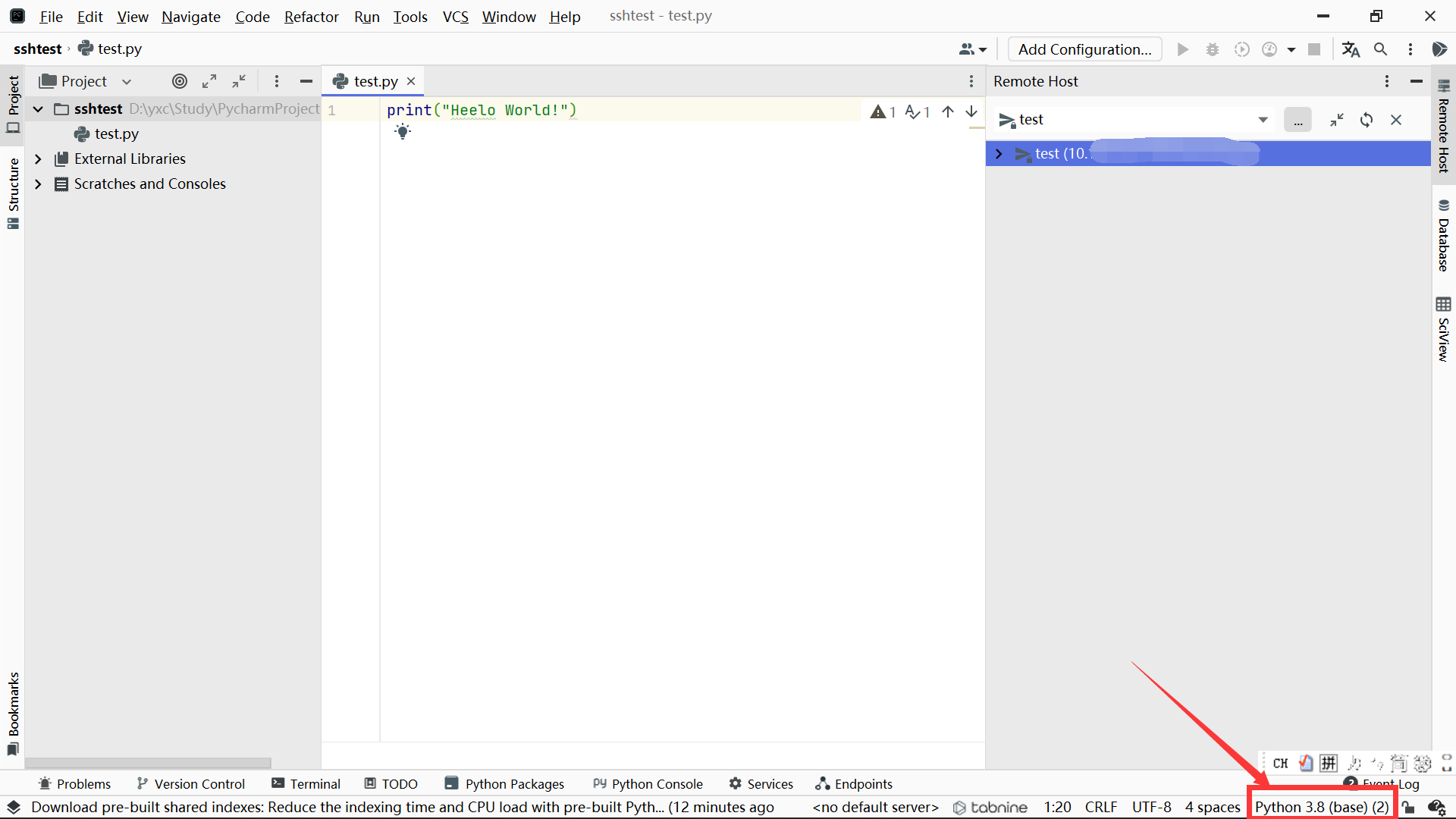Click the Stop button in toolbar
The height and width of the screenshot is (819, 1456).
tap(1314, 48)
